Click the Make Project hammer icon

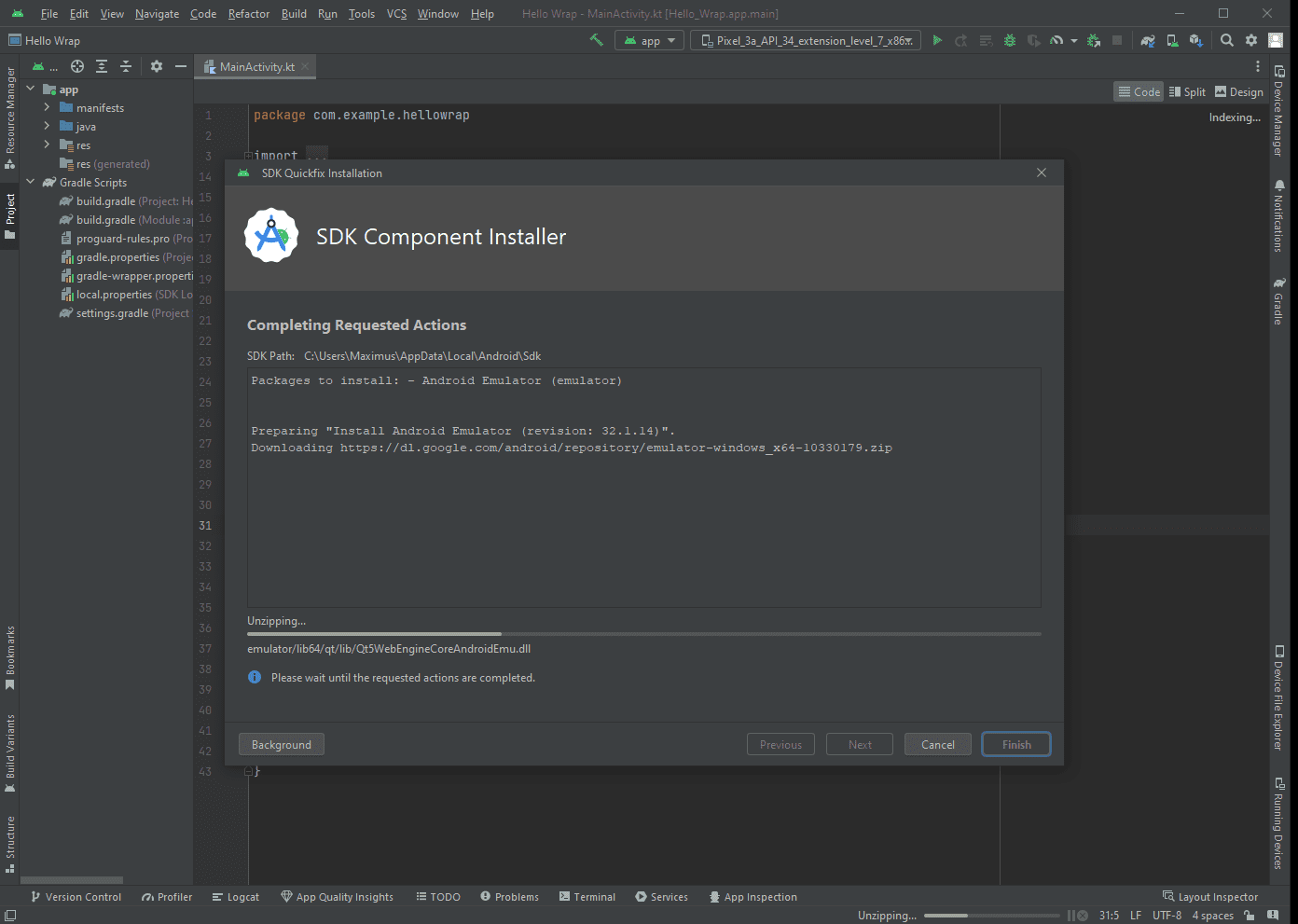(x=597, y=40)
